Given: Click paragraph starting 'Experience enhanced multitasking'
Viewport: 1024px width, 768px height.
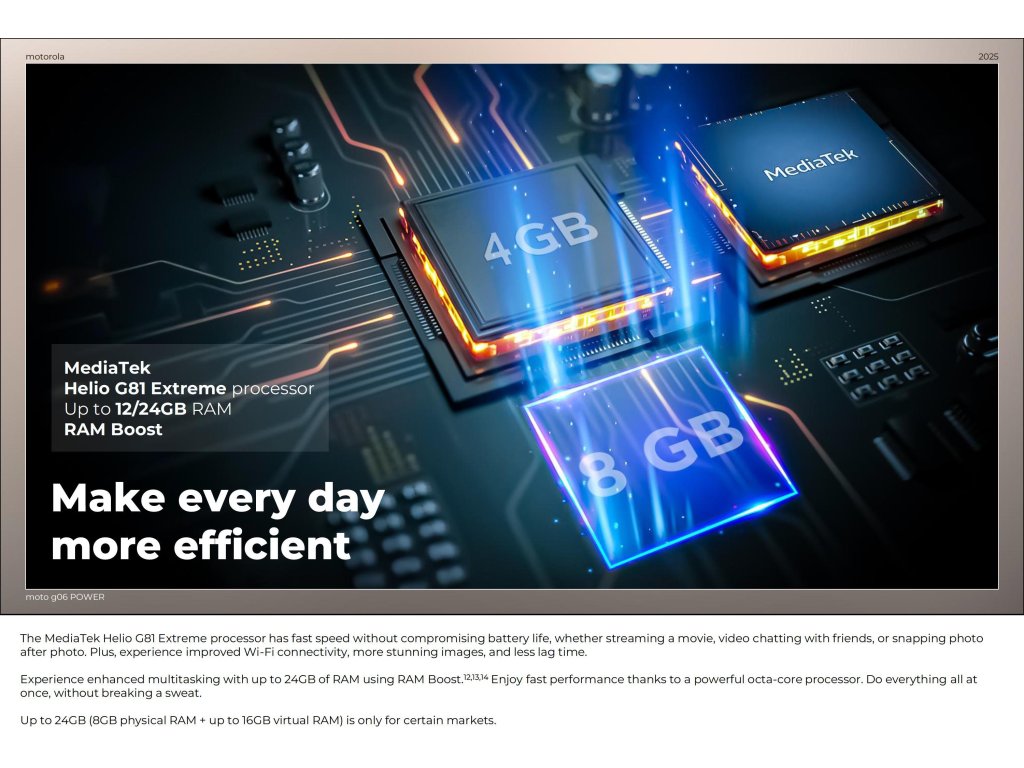Looking at the screenshot, I should 498,686.
